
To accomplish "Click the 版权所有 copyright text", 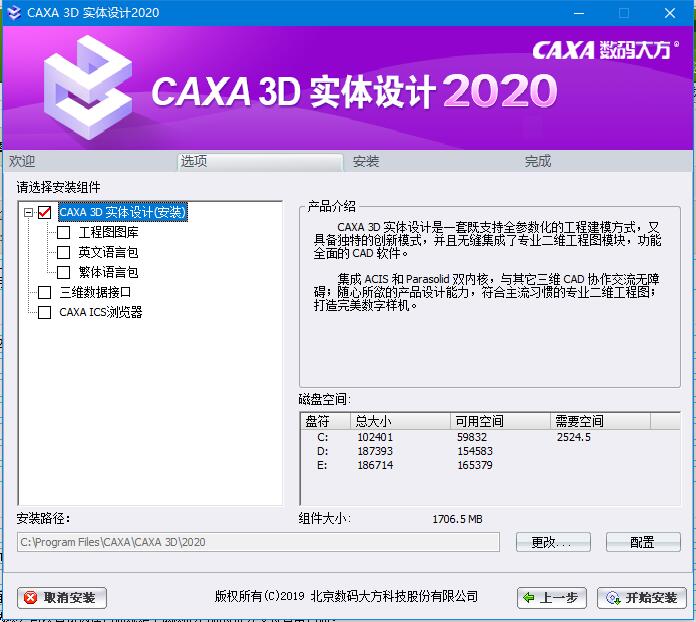I will pos(346,596).
